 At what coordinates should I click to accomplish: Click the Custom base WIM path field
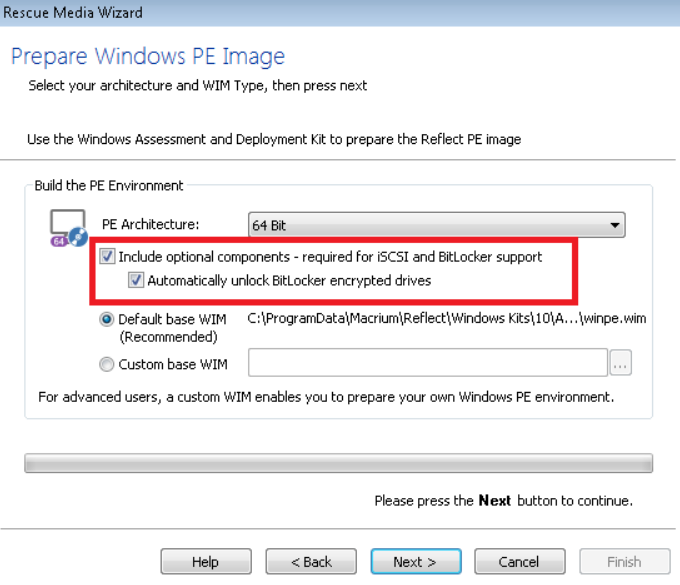coord(427,363)
